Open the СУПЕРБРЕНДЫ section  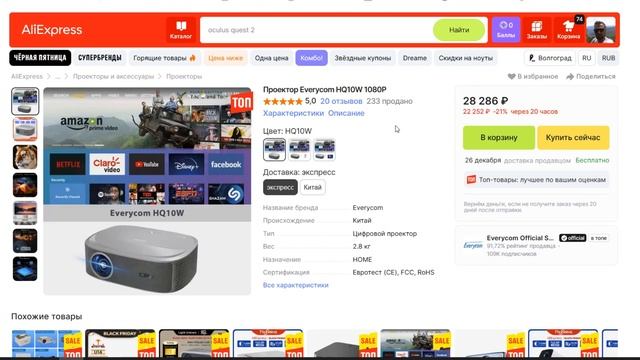point(100,58)
